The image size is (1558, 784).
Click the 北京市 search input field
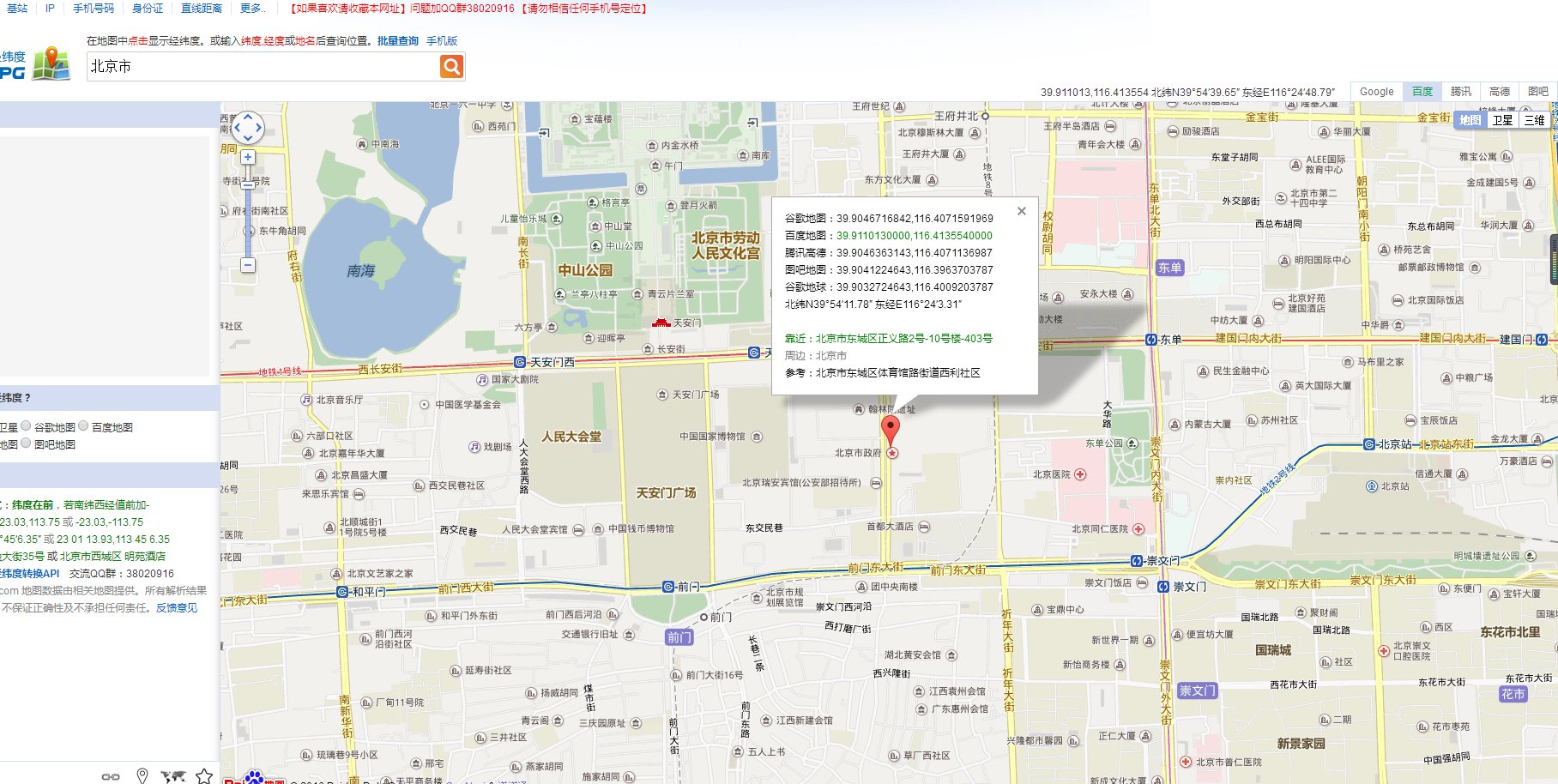[262, 66]
